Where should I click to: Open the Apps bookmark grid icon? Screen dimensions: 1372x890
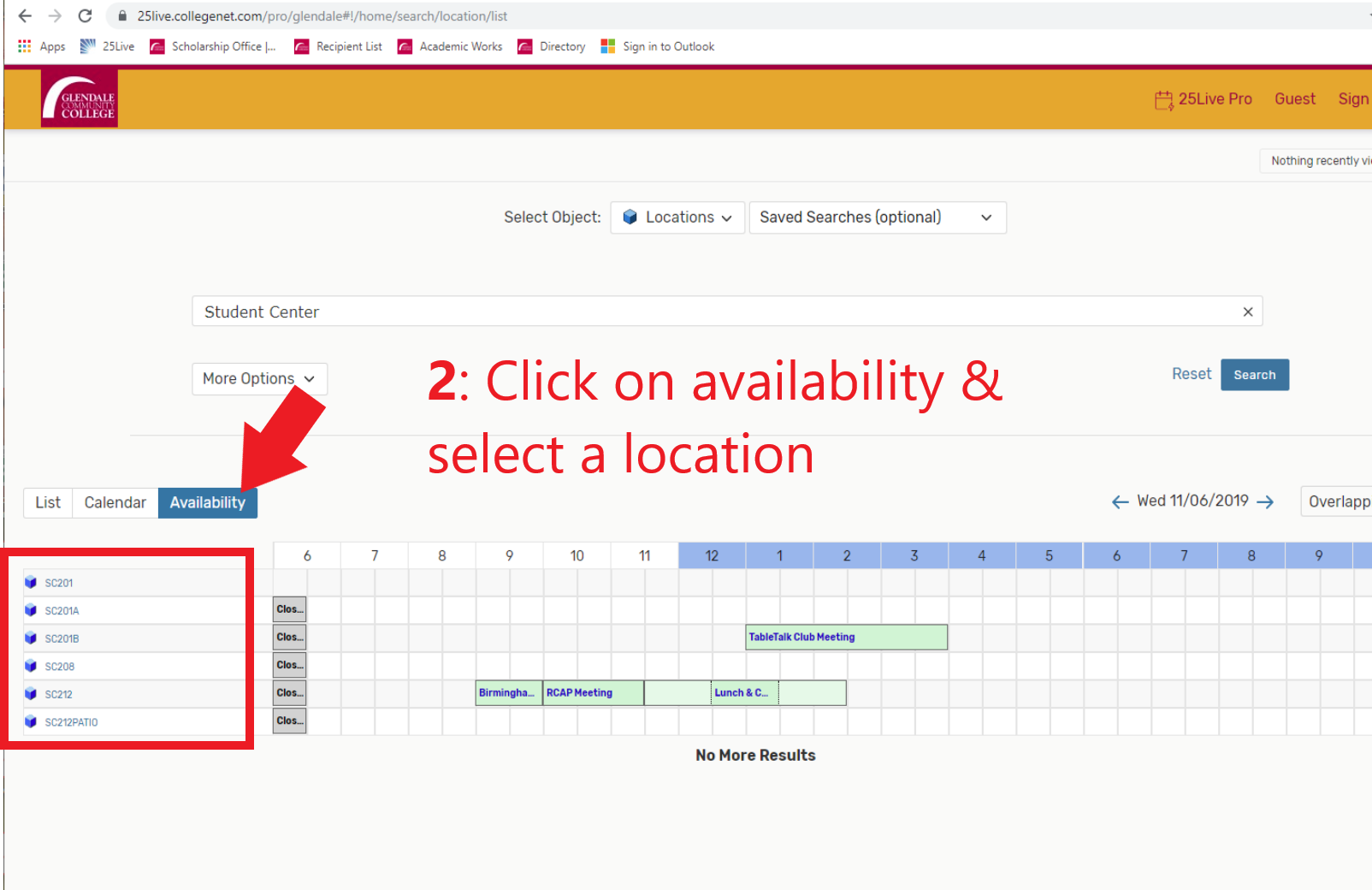[25, 46]
